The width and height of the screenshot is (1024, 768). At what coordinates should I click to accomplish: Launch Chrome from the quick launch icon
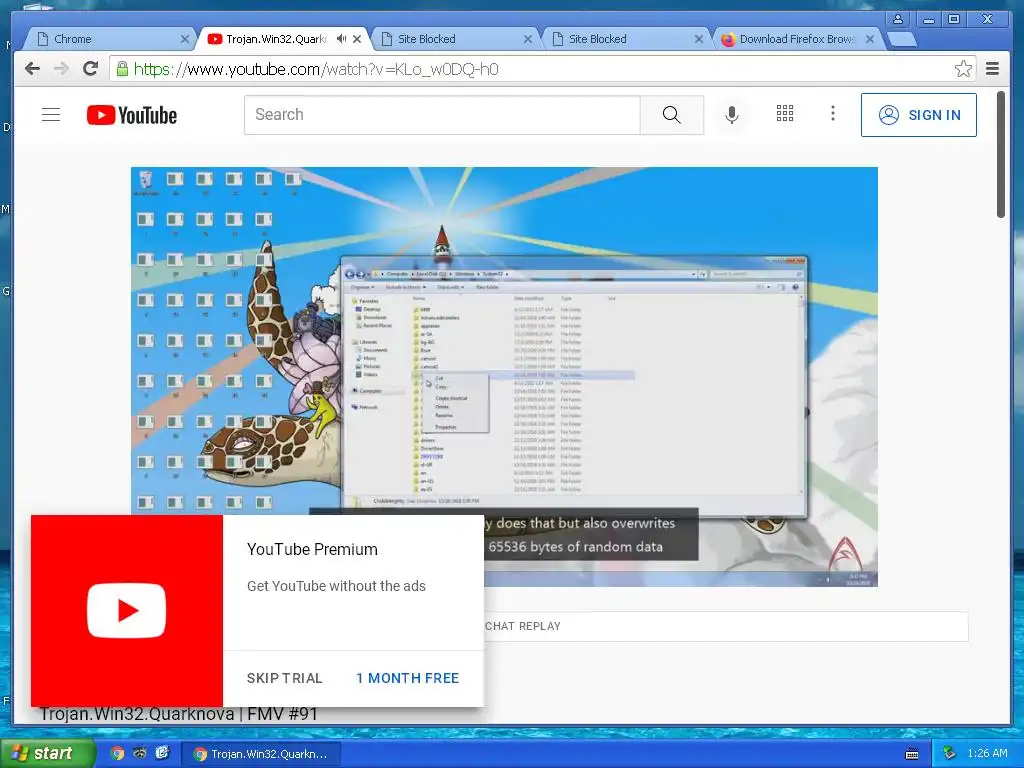pyautogui.click(x=117, y=754)
